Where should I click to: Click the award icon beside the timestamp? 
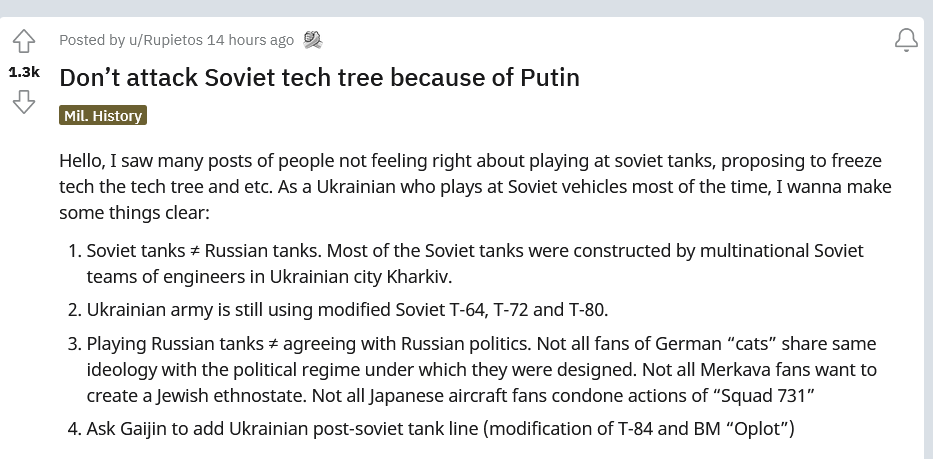point(312,40)
